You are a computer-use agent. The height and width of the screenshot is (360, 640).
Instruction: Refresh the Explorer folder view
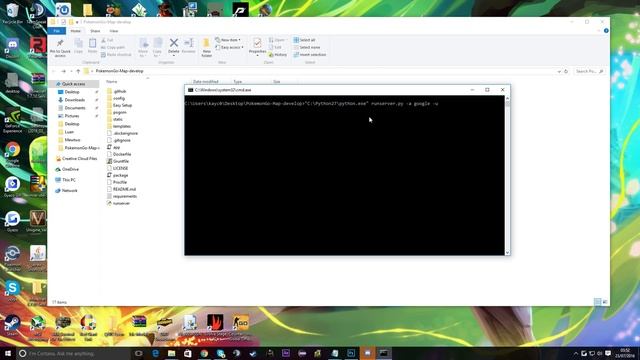point(566,71)
